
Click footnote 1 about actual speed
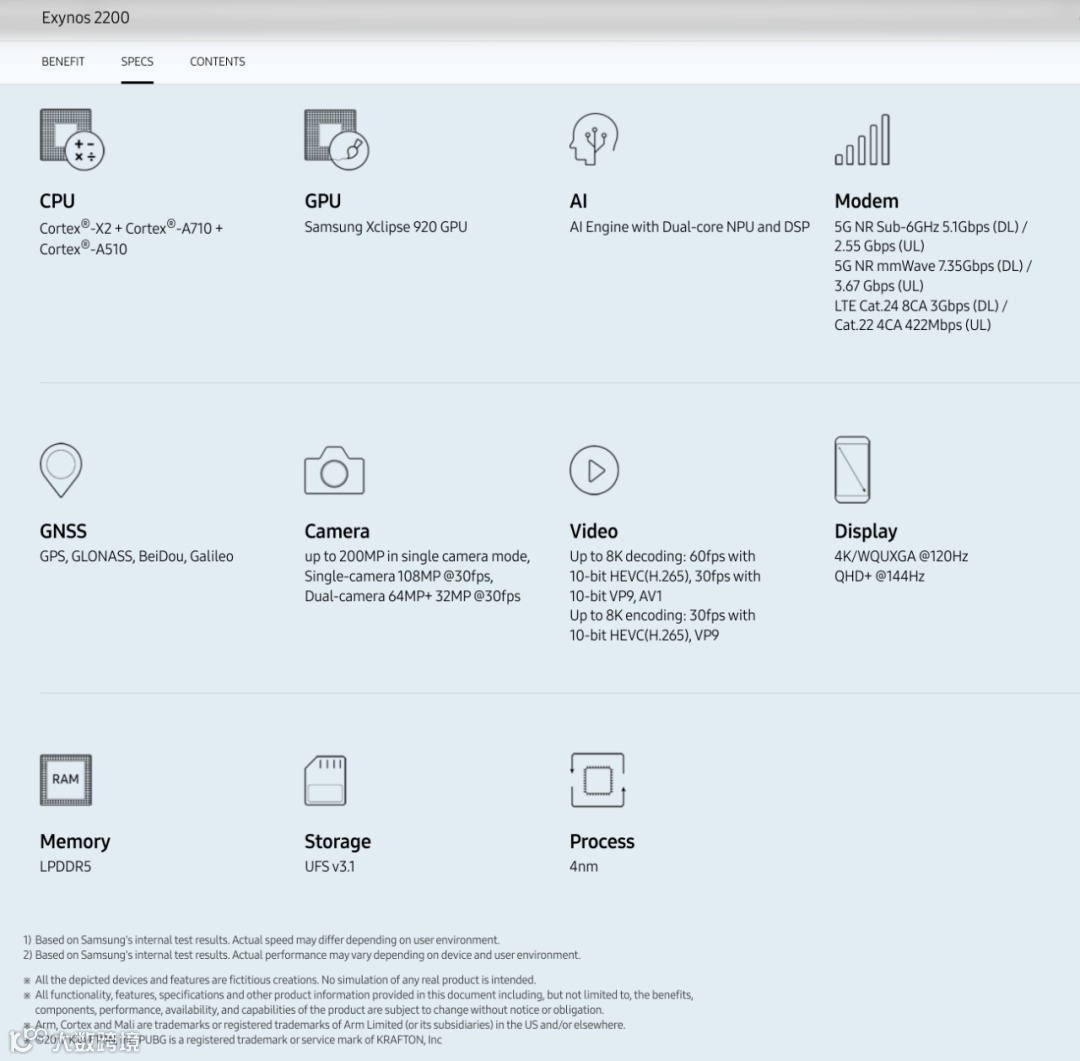[262, 940]
